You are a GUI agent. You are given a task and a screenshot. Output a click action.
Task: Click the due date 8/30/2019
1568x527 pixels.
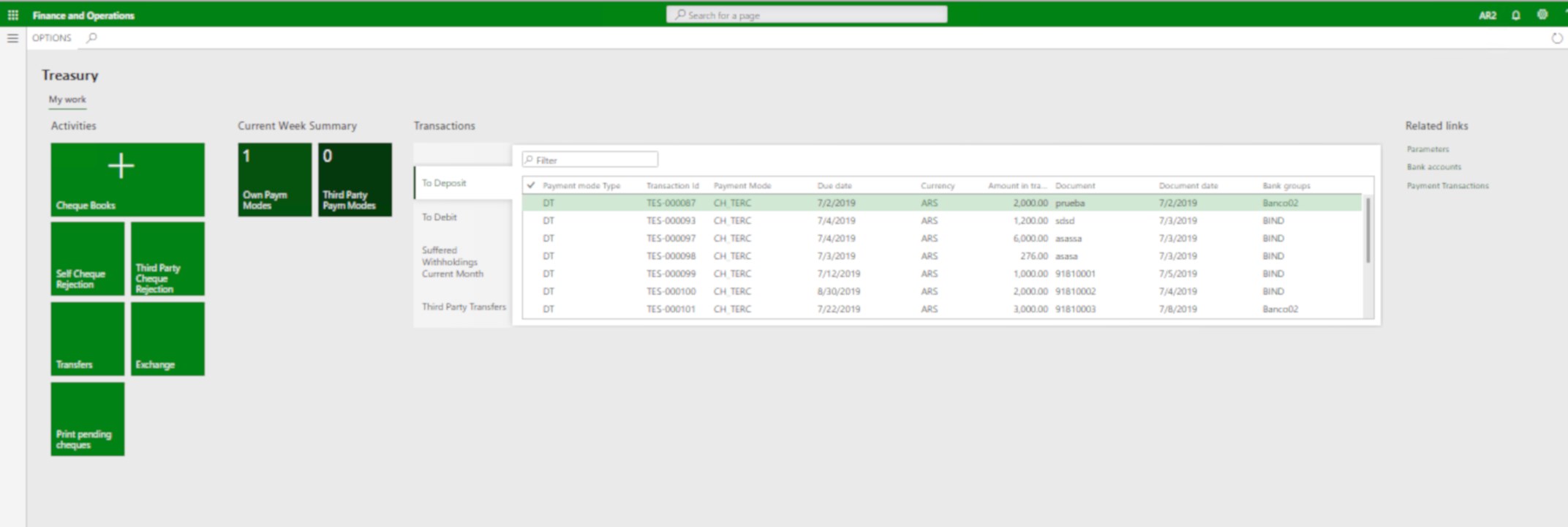[x=839, y=291]
